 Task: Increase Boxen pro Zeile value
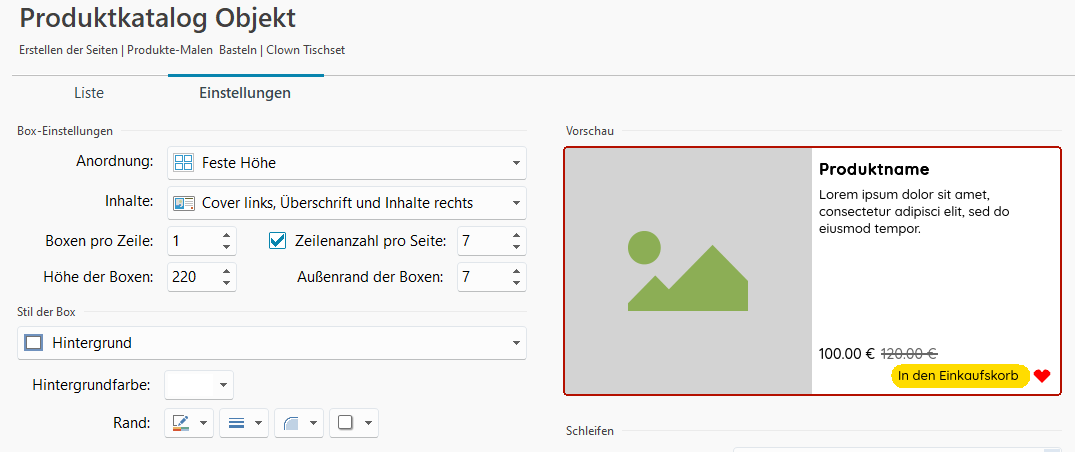(227, 236)
